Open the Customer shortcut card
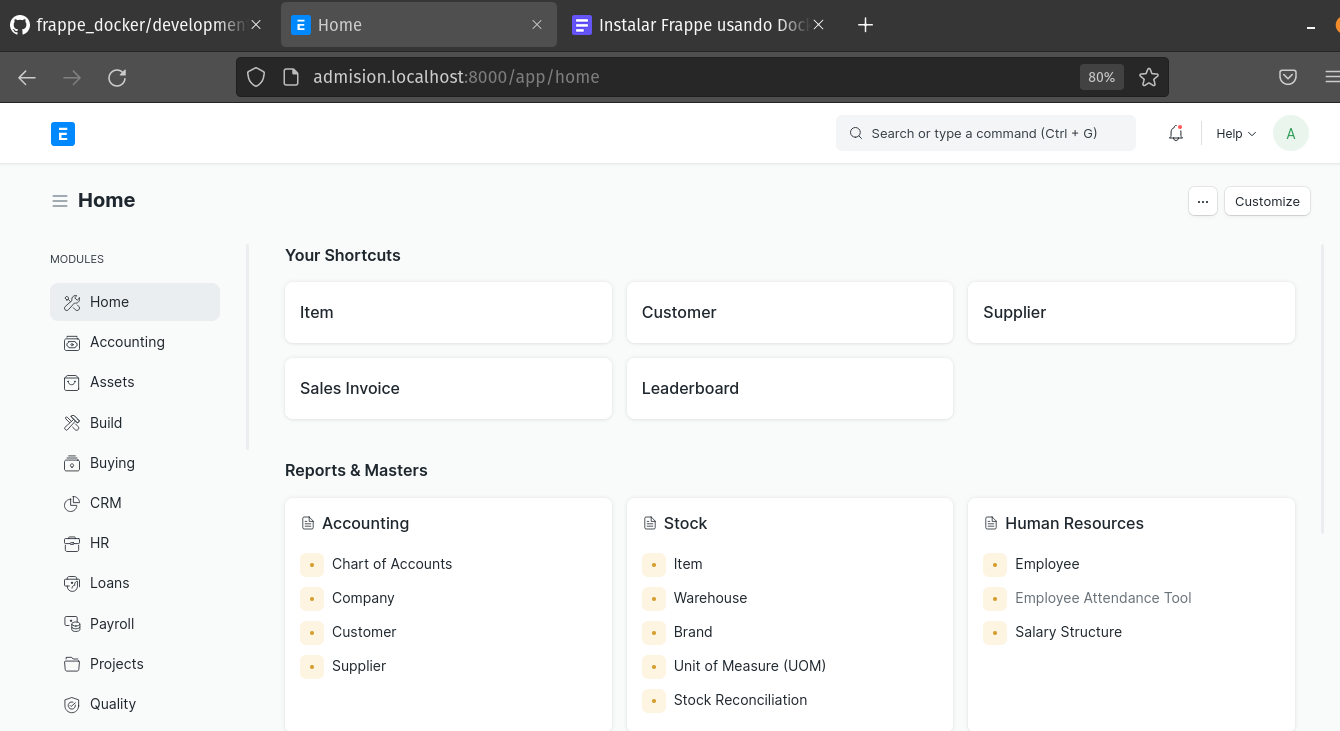This screenshot has height=731, width=1340. click(x=790, y=312)
